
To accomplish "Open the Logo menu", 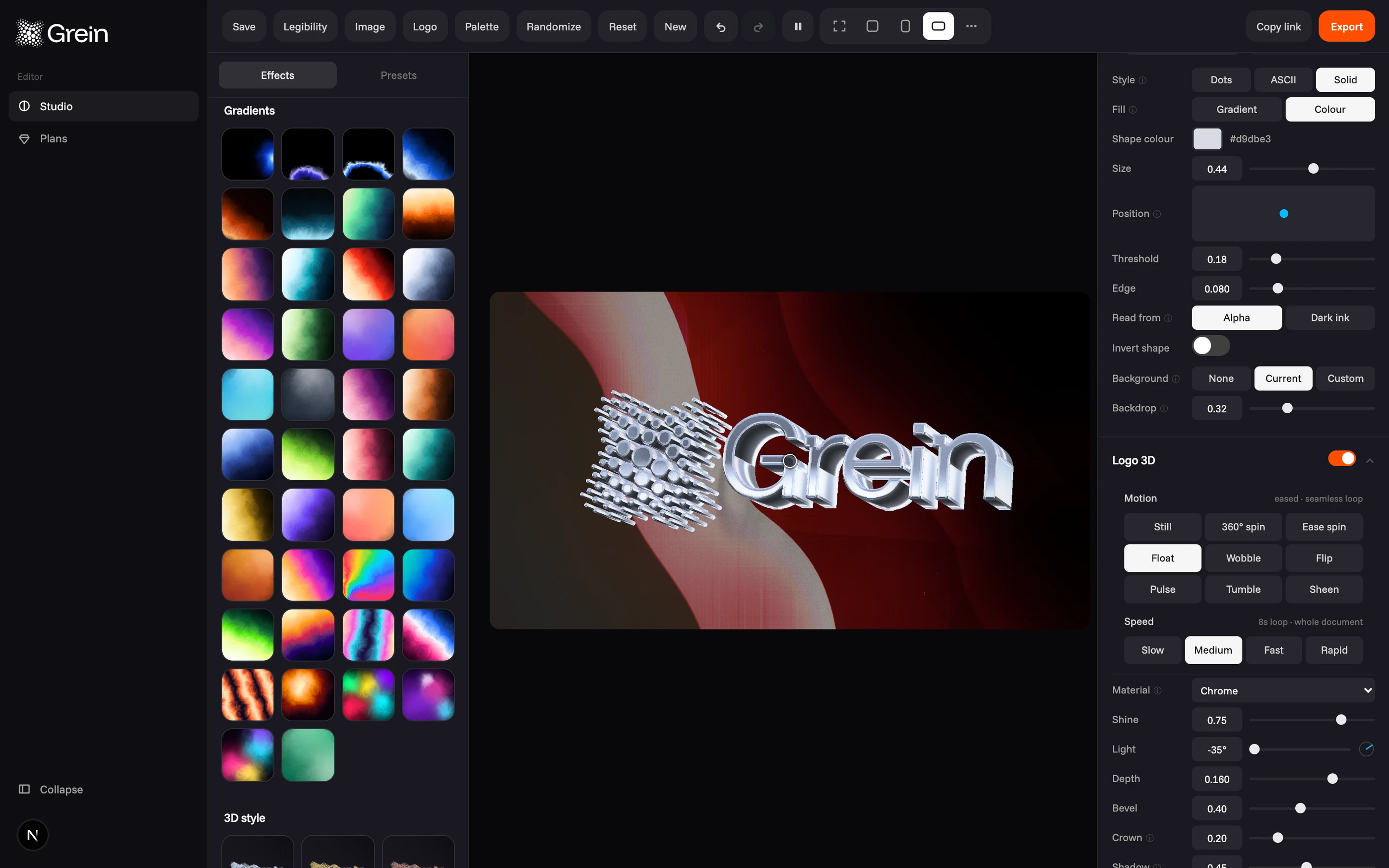I will pos(425,26).
